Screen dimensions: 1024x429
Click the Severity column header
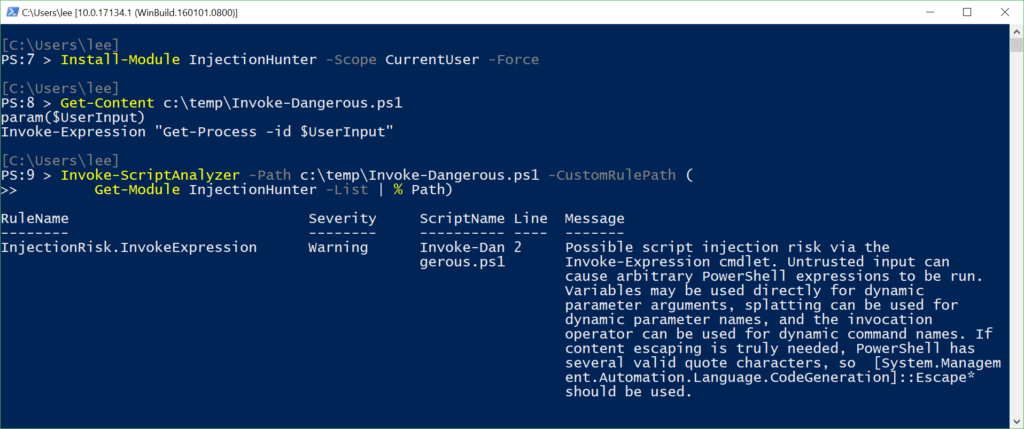point(342,218)
